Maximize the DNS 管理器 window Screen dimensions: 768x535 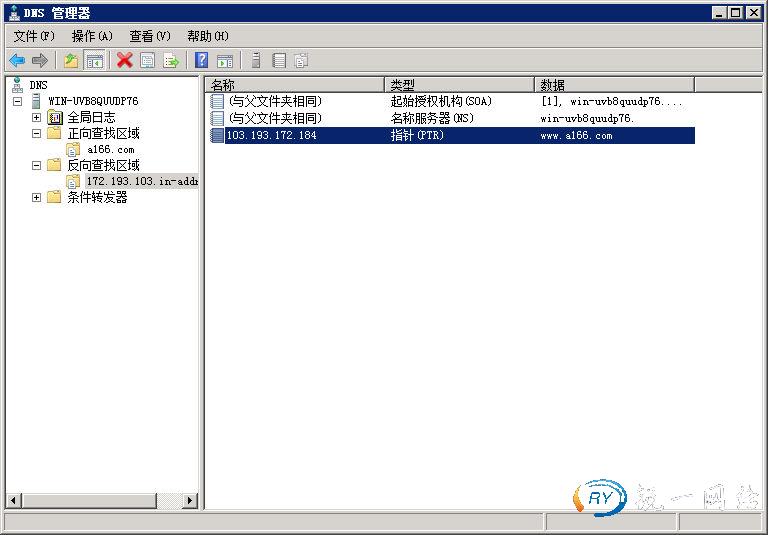[x=735, y=13]
